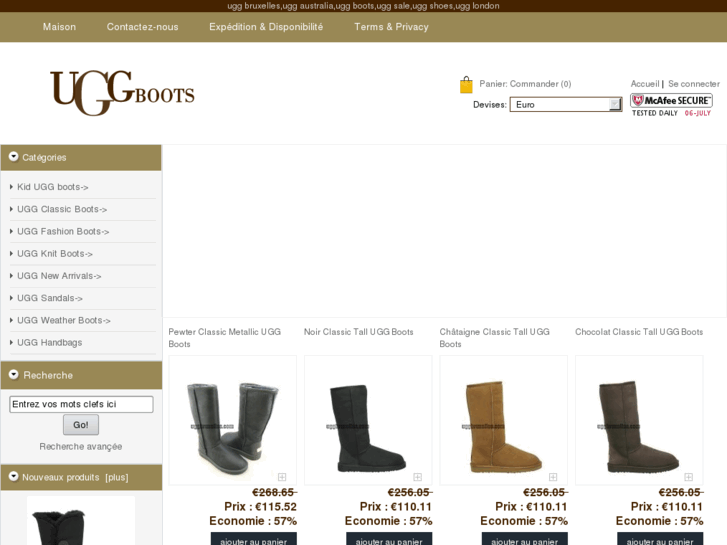Open the shopping bag cart icon
The width and height of the screenshot is (727, 545).
[x=466, y=85]
